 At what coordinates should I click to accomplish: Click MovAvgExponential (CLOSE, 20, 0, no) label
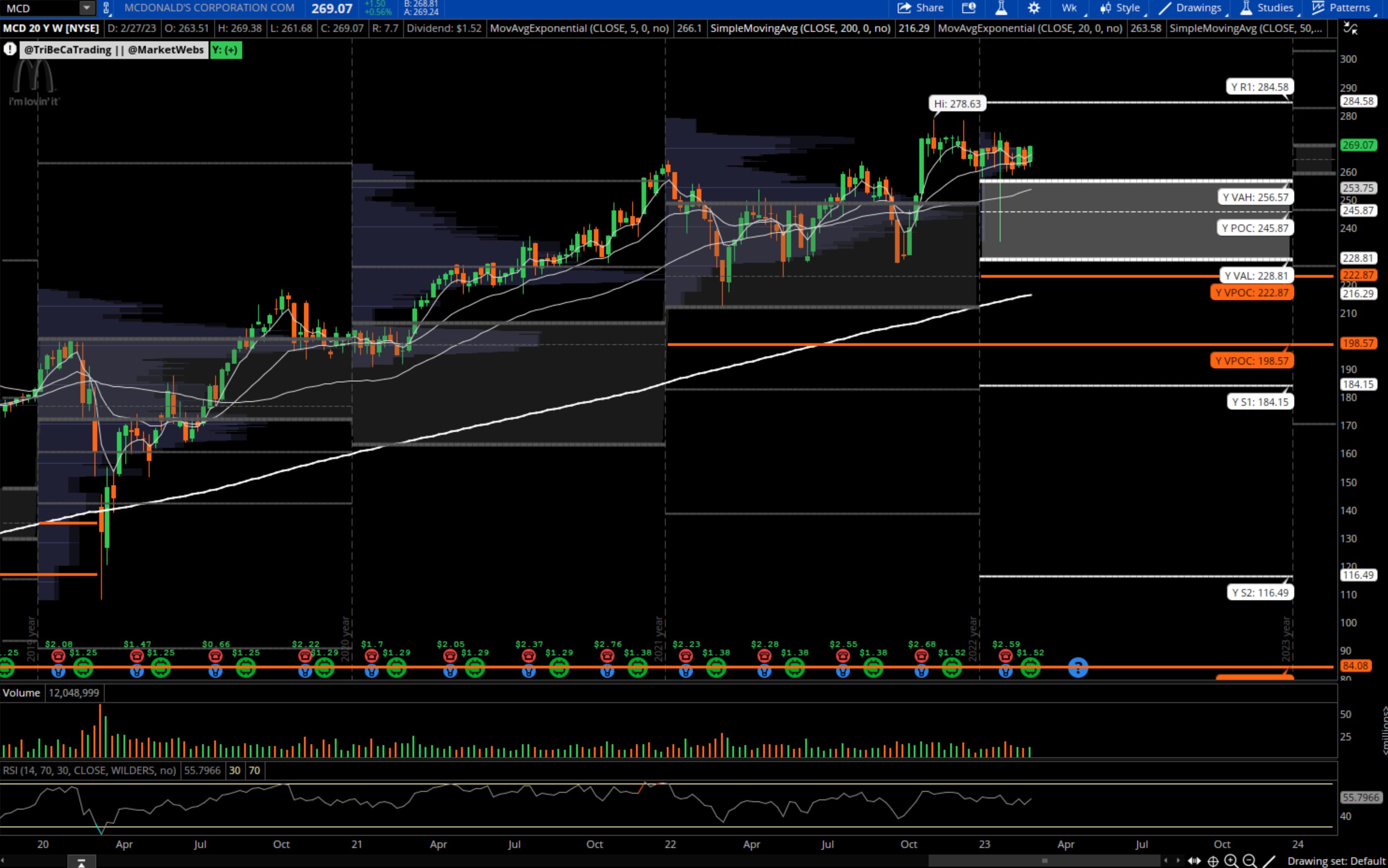tap(1029, 28)
